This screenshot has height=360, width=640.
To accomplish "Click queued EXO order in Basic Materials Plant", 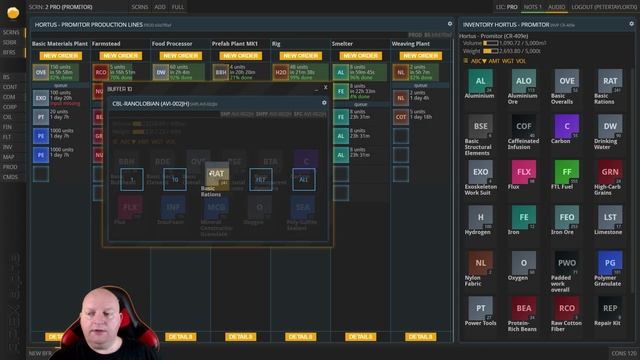I will click(41, 98).
